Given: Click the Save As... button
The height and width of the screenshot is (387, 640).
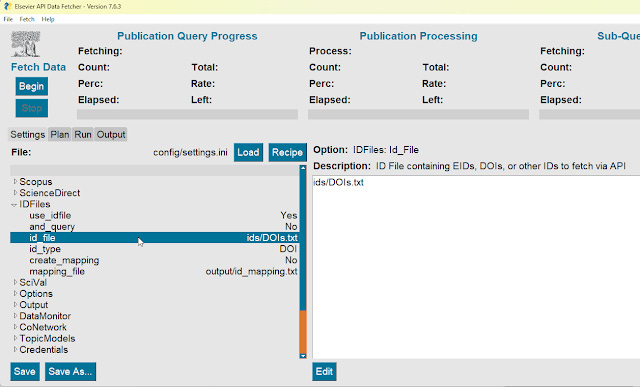Looking at the screenshot, I should [x=70, y=371].
